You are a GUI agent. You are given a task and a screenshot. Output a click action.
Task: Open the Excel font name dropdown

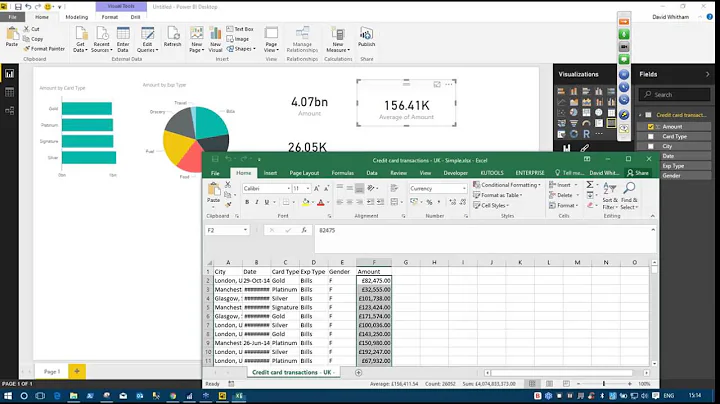(288, 189)
